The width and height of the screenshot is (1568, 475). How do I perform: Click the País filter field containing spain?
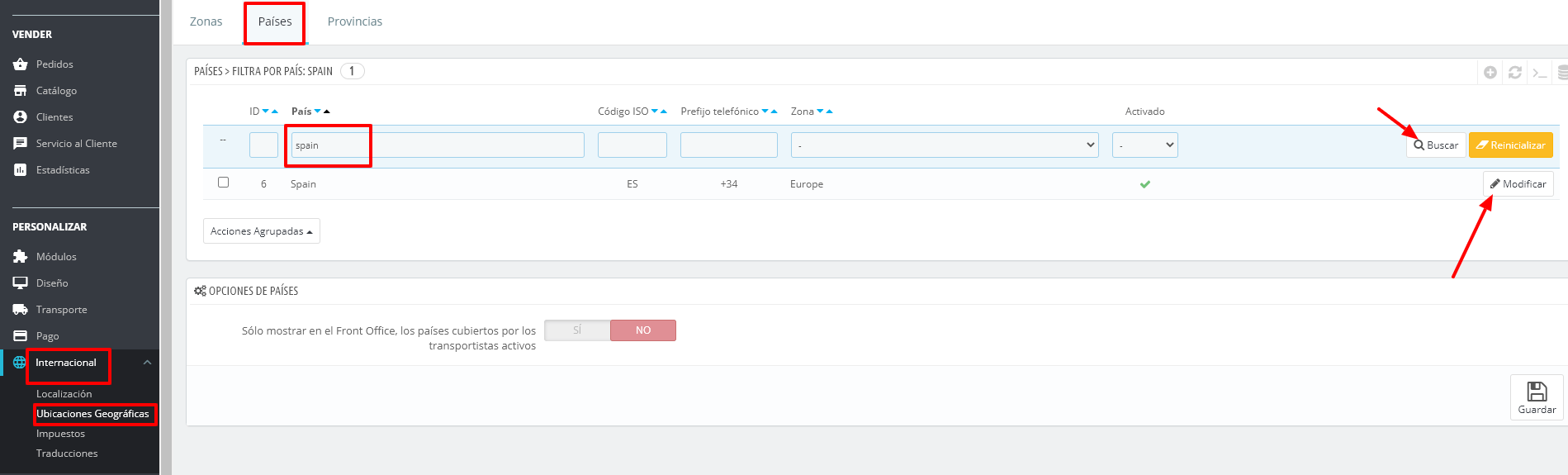438,145
